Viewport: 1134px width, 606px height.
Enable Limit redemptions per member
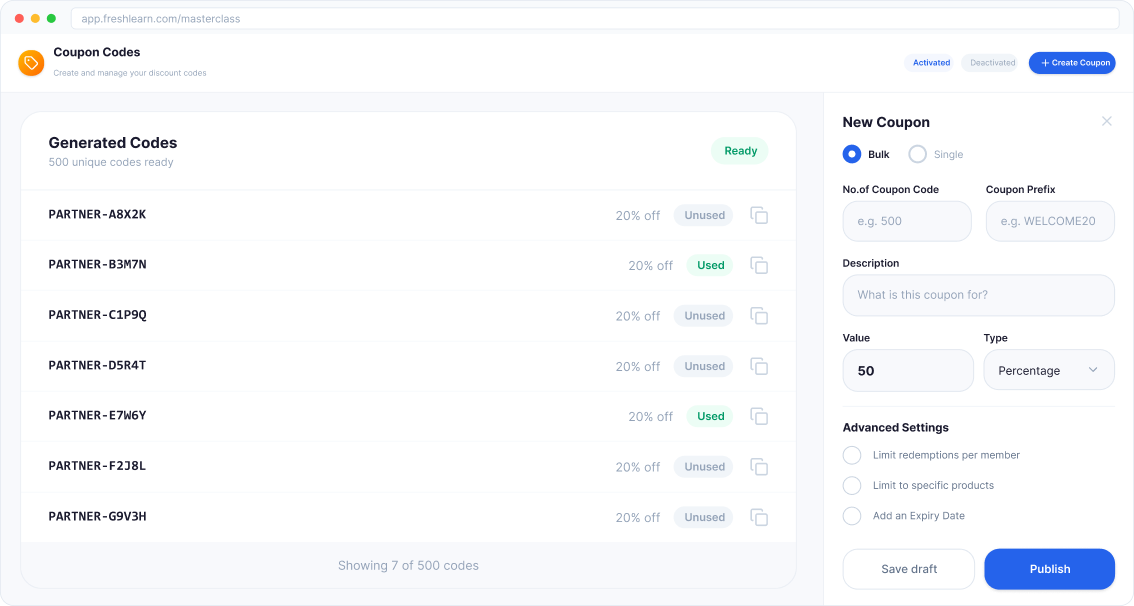(x=852, y=455)
